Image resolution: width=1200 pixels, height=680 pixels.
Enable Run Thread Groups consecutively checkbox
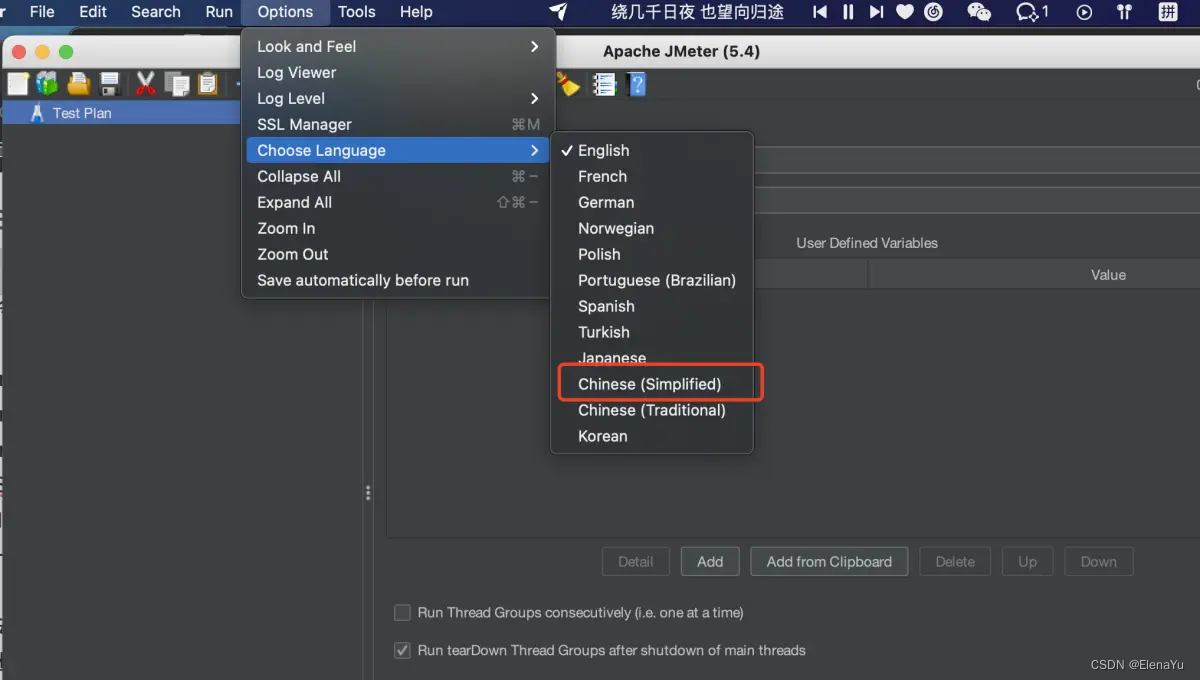tap(402, 612)
